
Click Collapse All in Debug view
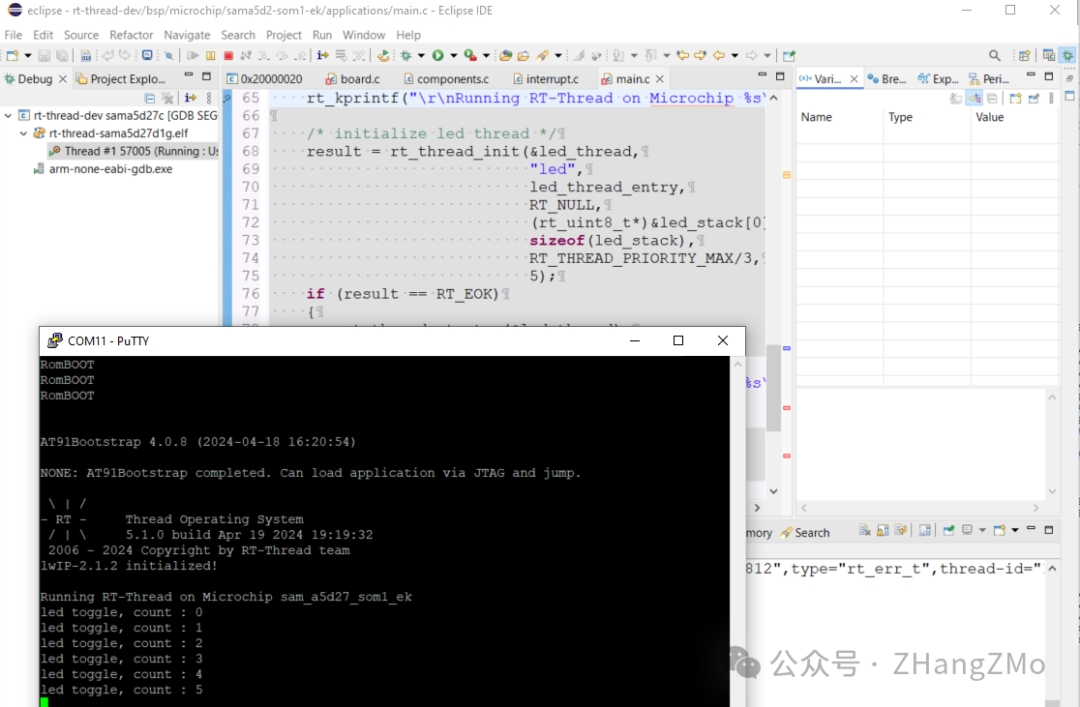tap(149, 98)
